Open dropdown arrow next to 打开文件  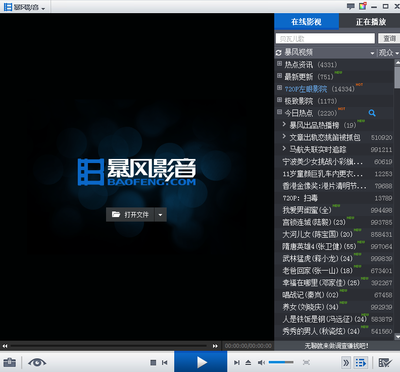point(160,215)
